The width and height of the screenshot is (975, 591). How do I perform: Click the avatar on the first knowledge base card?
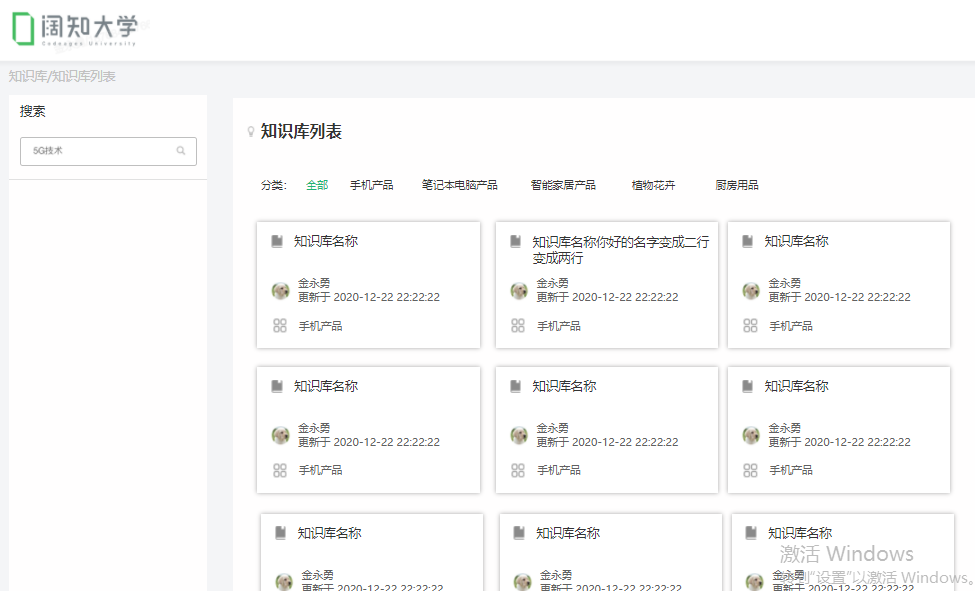281,290
